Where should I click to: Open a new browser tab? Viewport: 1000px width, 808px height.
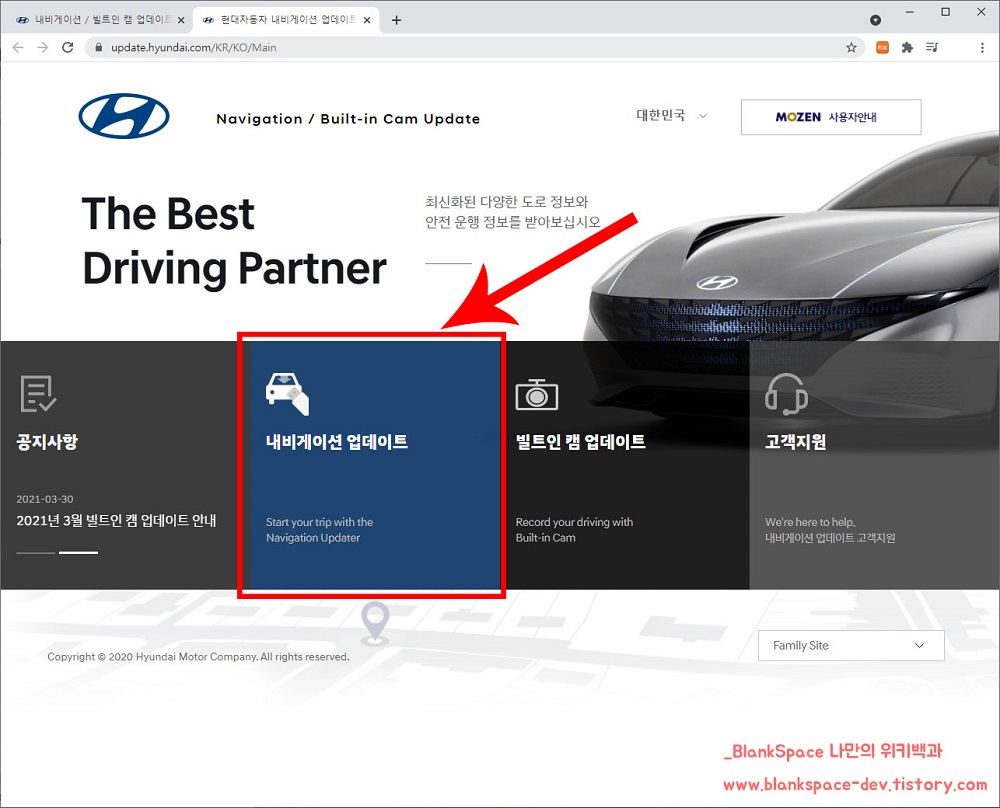pos(396,20)
